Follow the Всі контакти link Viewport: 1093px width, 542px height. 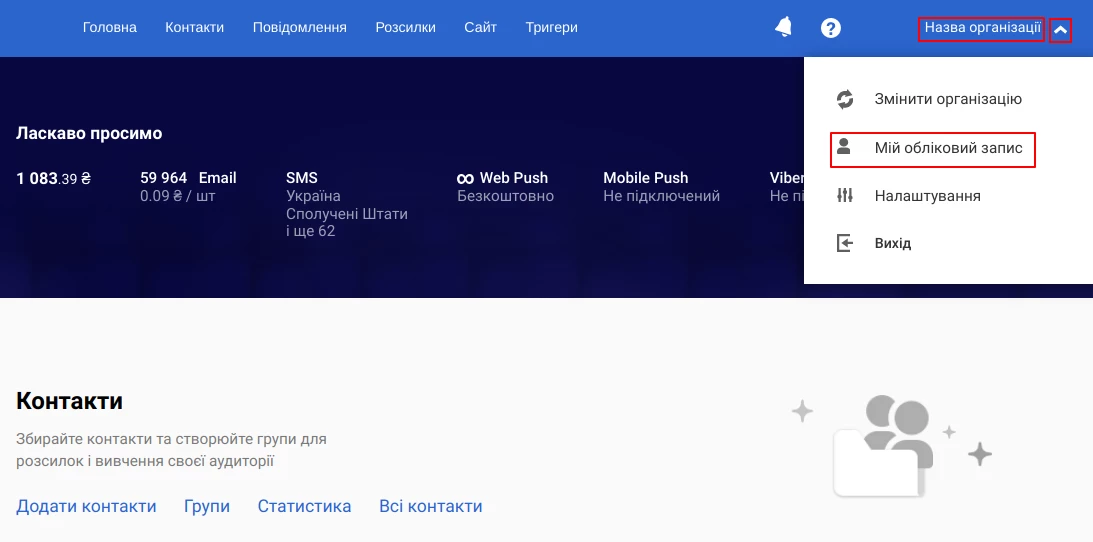tap(431, 506)
